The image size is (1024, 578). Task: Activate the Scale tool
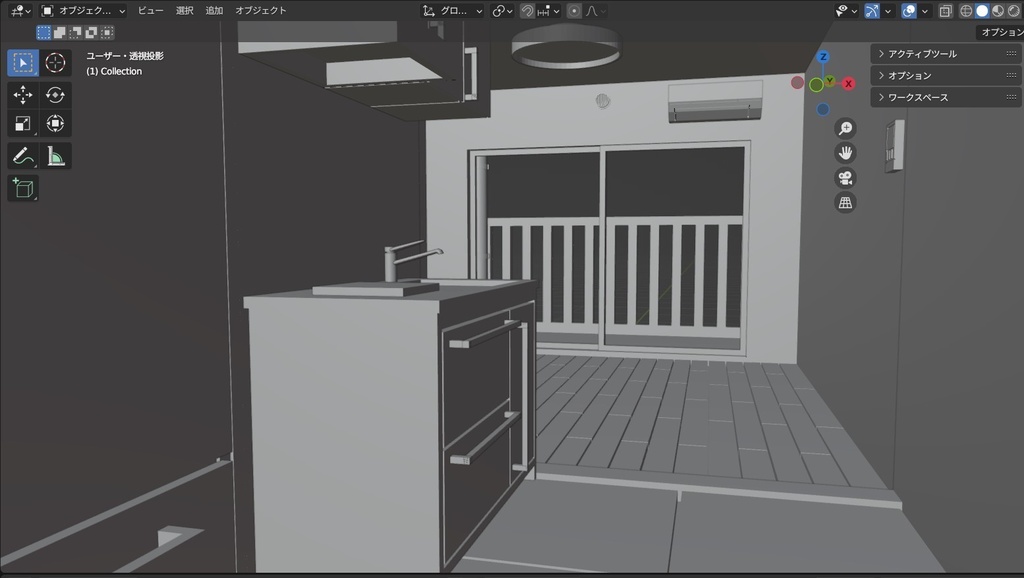tap(22, 123)
